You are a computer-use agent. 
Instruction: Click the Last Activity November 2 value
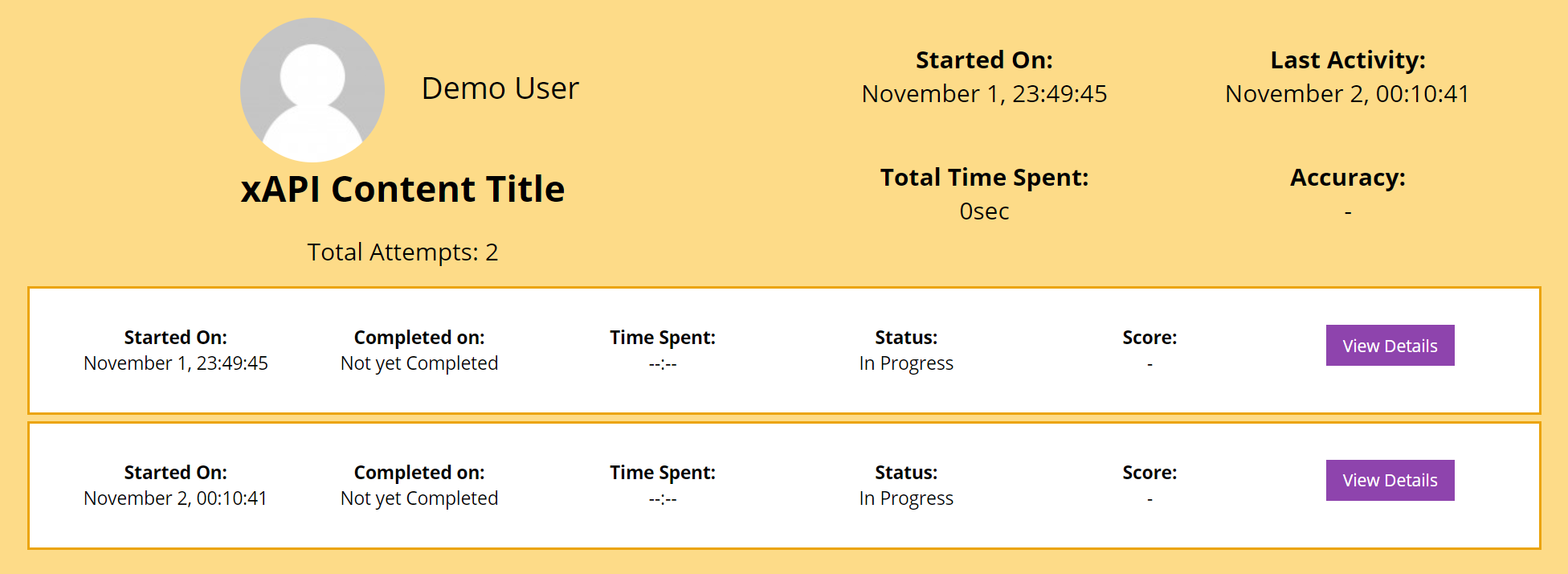1347,94
